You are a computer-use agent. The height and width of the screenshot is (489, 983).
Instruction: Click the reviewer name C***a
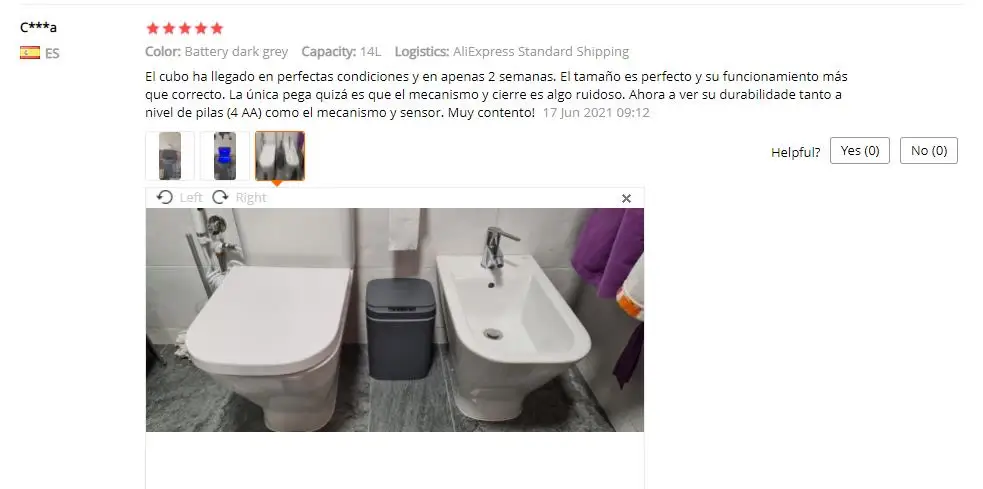(x=38, y=27)
